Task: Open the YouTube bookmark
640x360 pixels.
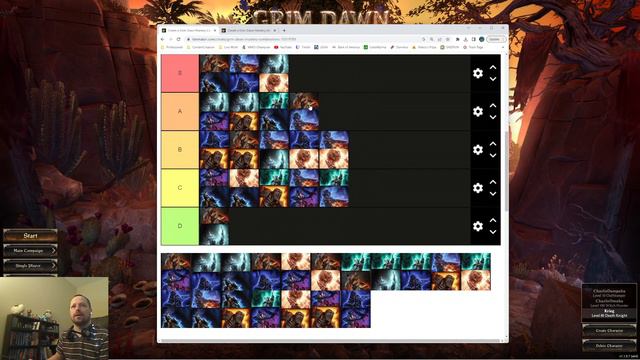Action: coord(283,47)
